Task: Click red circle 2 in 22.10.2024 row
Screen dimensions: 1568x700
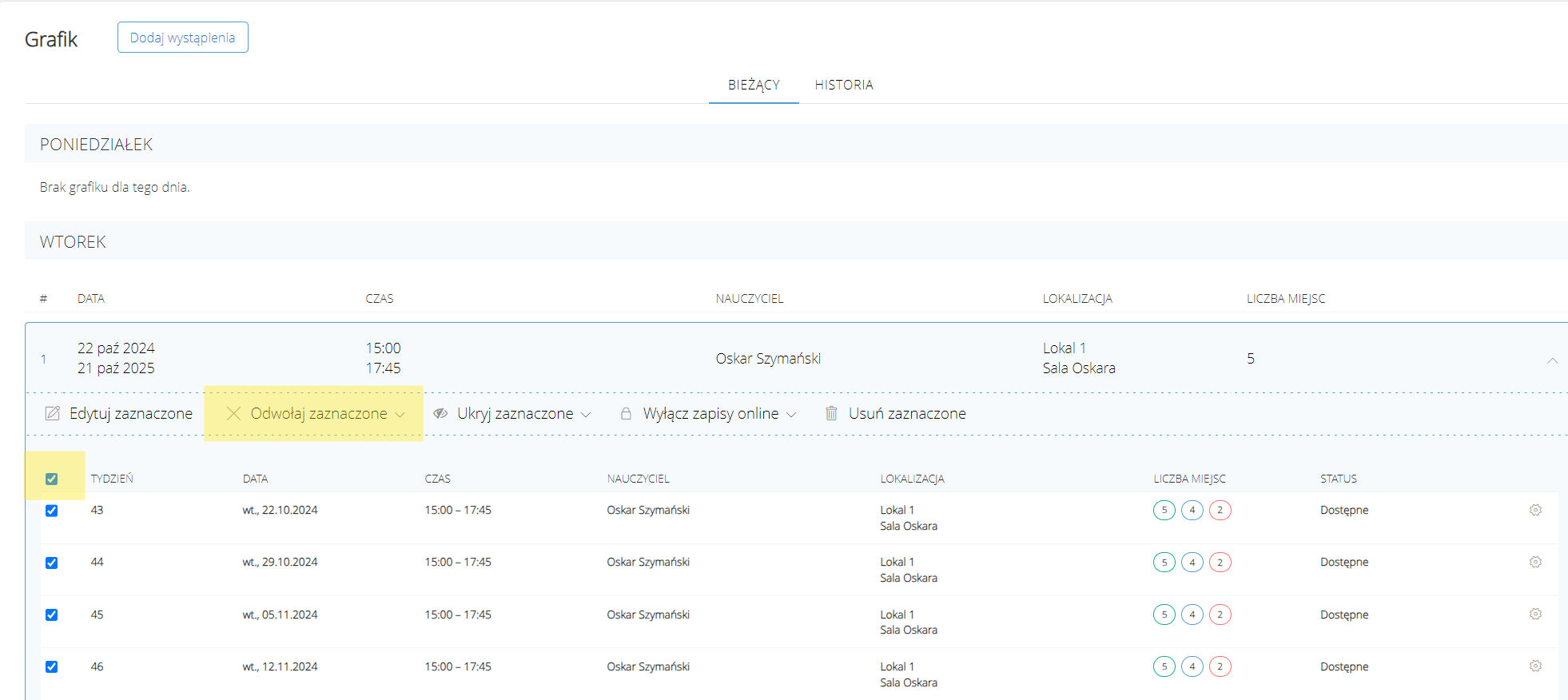Action: pyautogui.click(x=1220, y=510)
